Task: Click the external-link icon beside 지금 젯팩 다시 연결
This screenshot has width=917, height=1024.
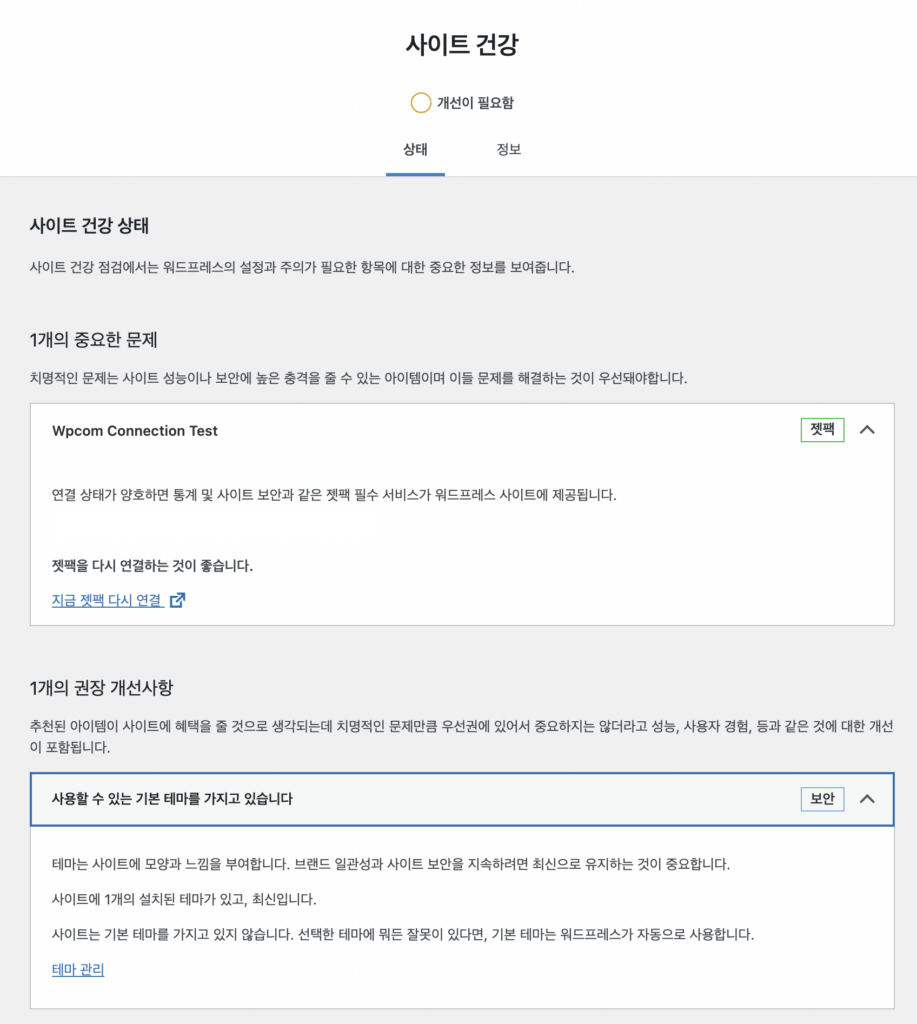Action: tap(177, 600)
